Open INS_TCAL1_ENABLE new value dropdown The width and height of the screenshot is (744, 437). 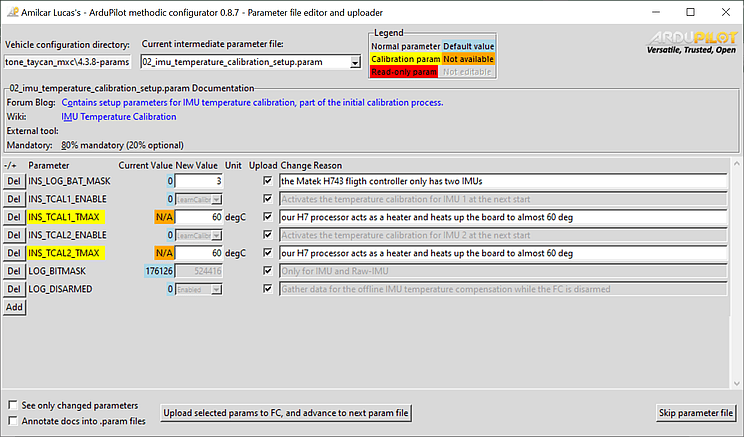tap(216, 200)
